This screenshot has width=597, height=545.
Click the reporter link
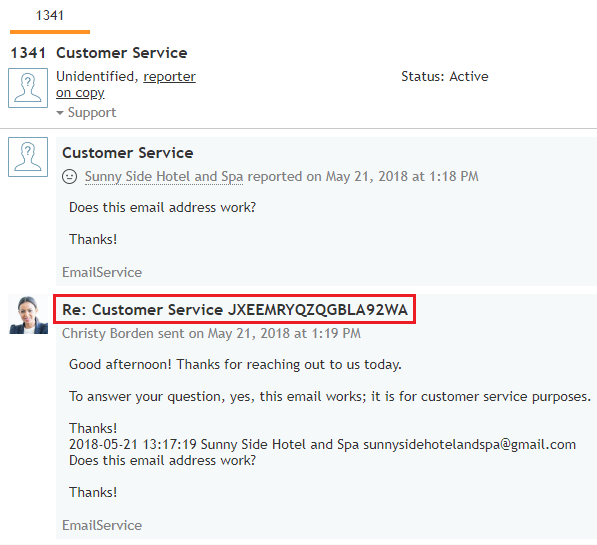pos(169,77)
